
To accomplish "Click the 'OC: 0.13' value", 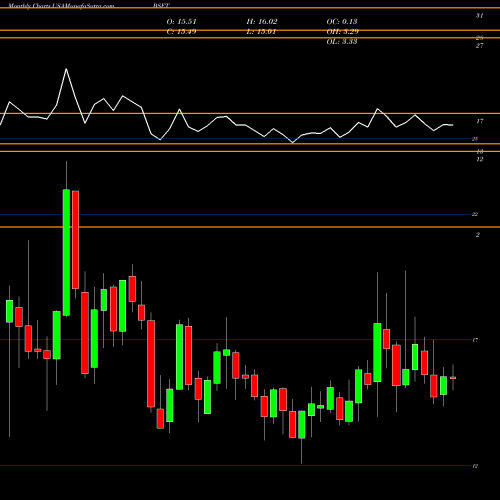I will 342,22.
